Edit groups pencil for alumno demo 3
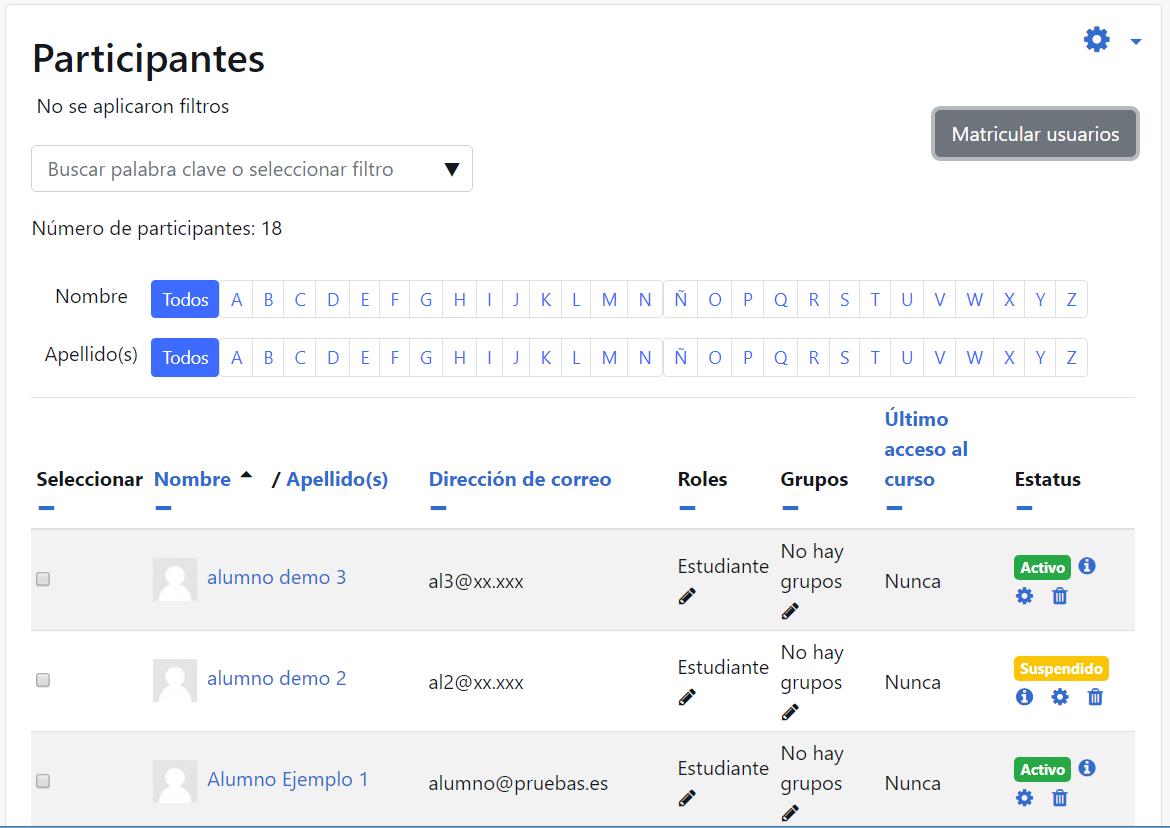This screenshot has height=828, width=1170. click(790, 611)
